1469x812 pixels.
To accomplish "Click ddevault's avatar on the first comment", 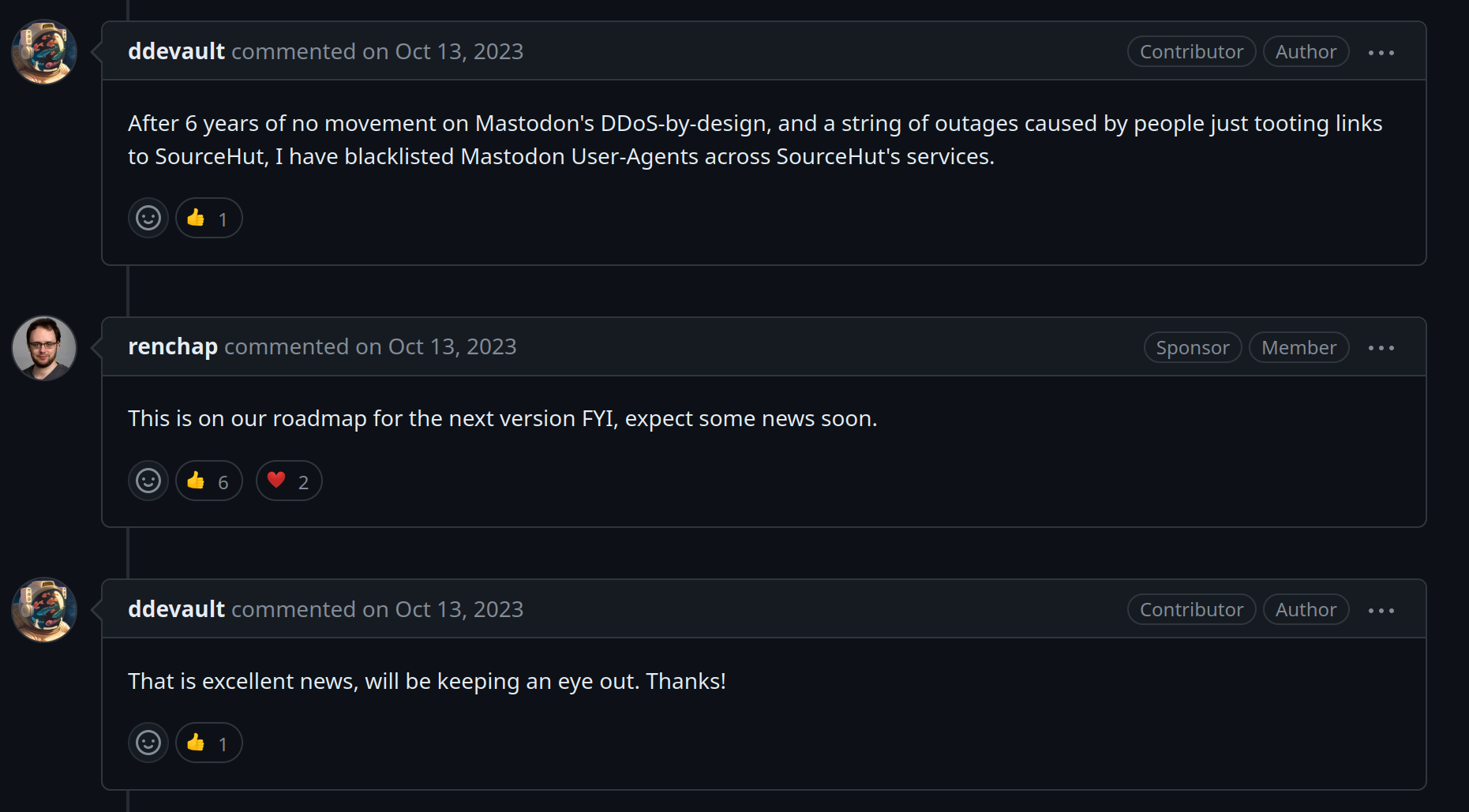I will (x=43, y=52).
